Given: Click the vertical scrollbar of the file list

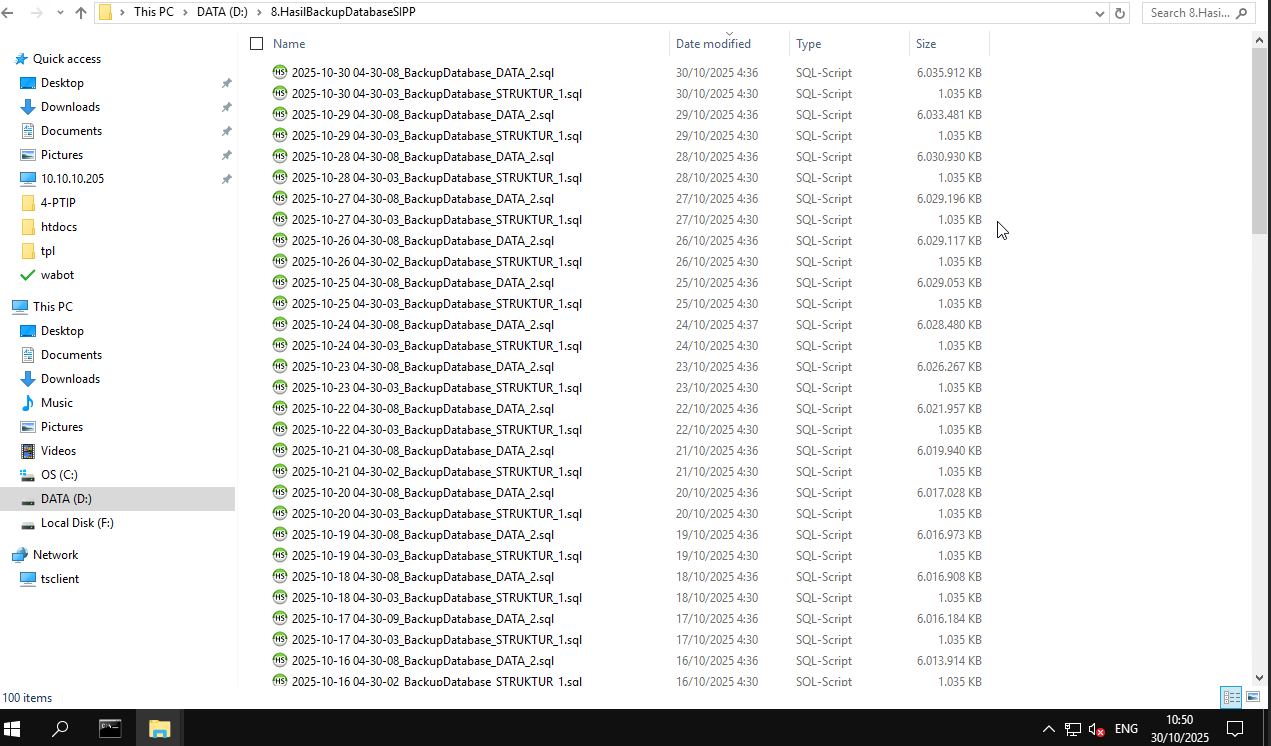Looking at the screenshot, I should click(x=1258, y=400).
